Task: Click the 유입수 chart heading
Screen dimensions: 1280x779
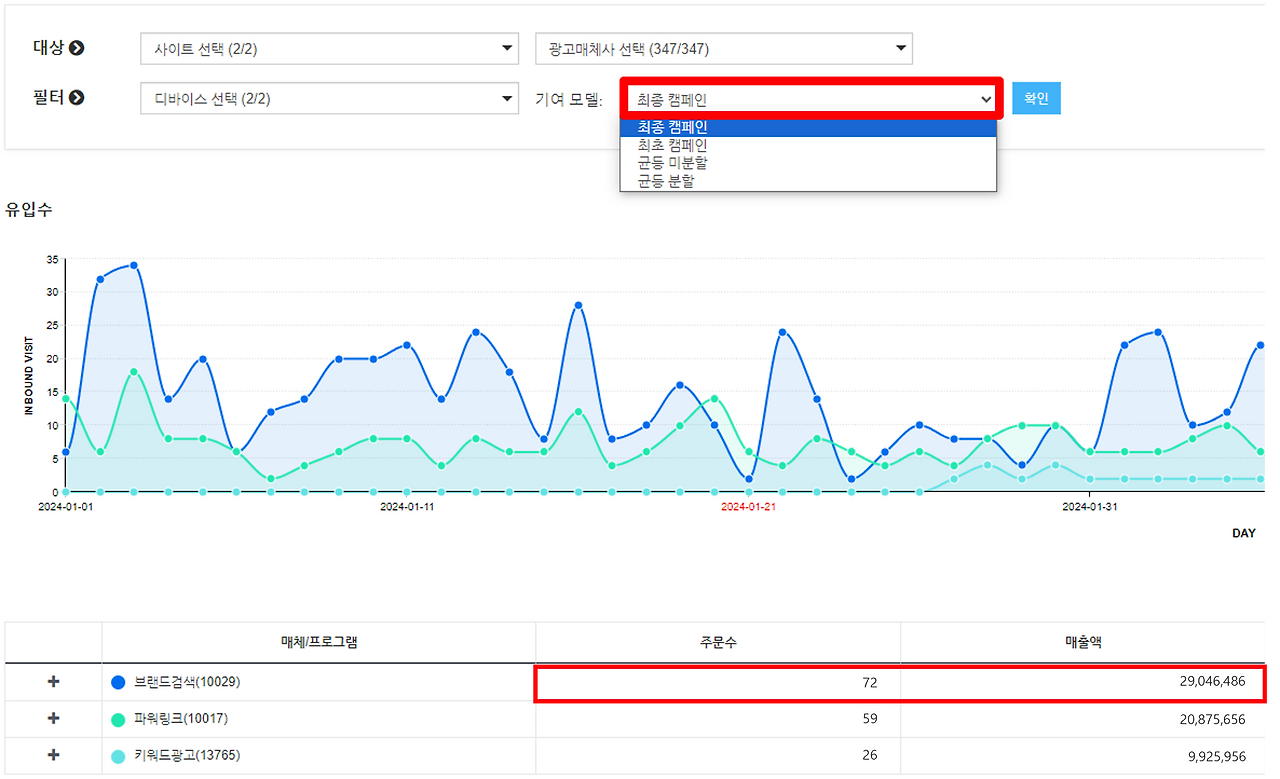Action: 28,210
